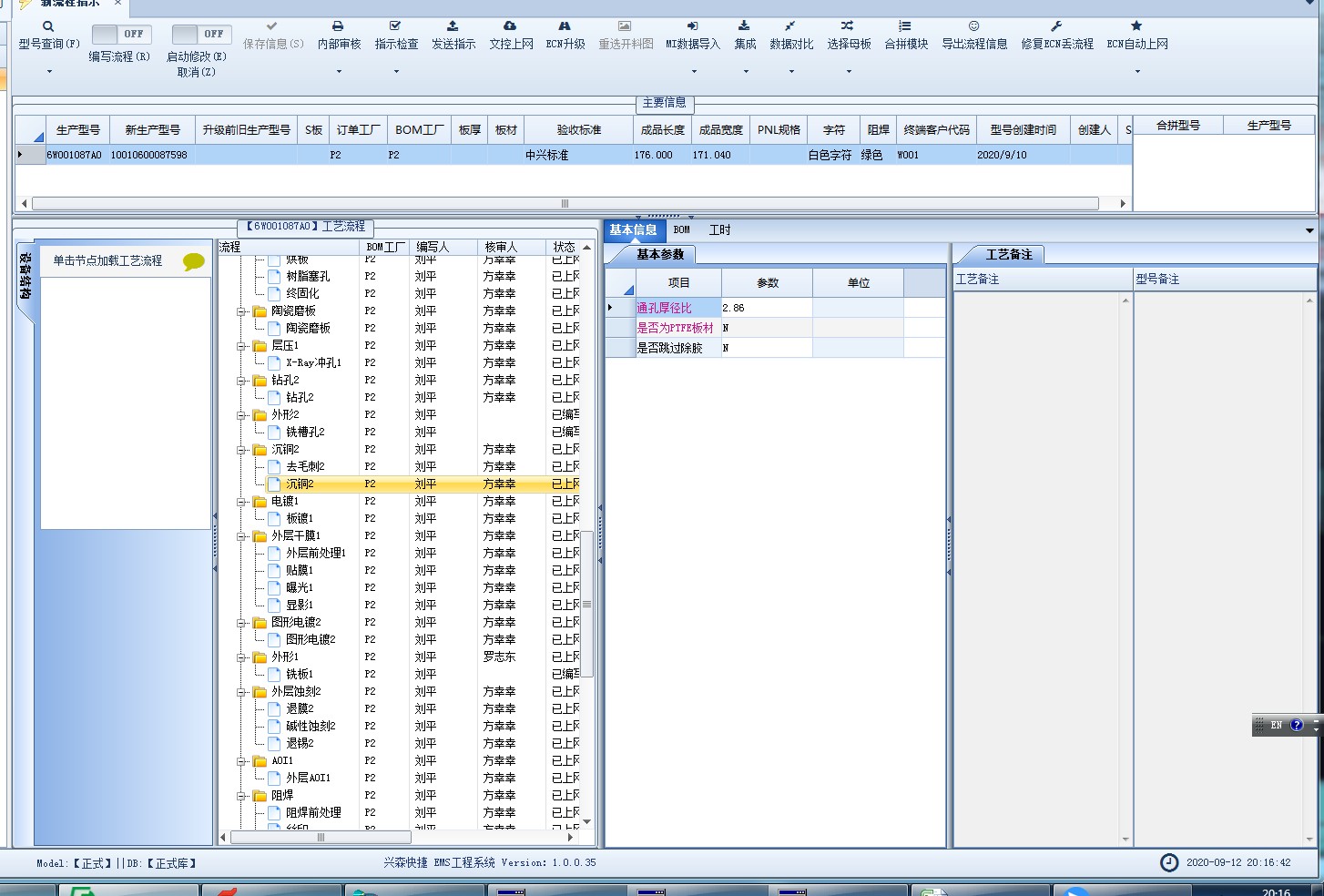Collapse the 外层干膜1 folder node
Viewport: 1324px width, 896px height.
coord(243,536)
